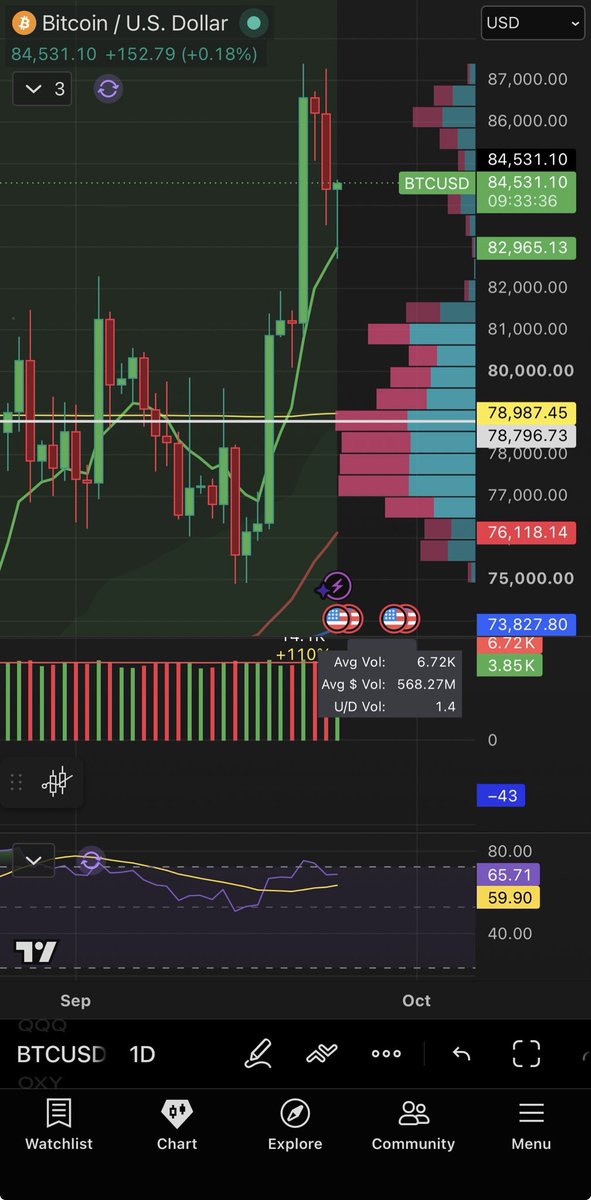The height and width of the screenshot is (1200, 591).
Task: Open the indicators tool icon
Action: coord(321,1053)
